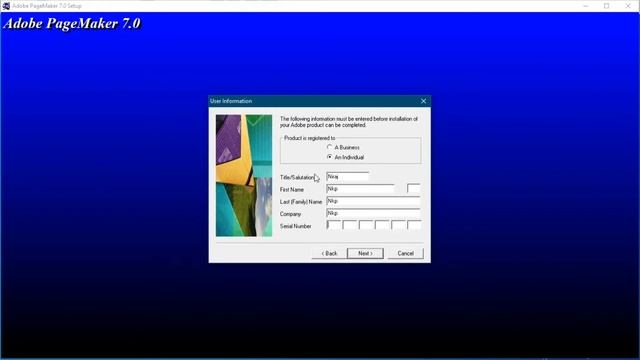Screen dimensions: 640x360
Task: Click the Title/Salutation input field
Action: [348, 177]
